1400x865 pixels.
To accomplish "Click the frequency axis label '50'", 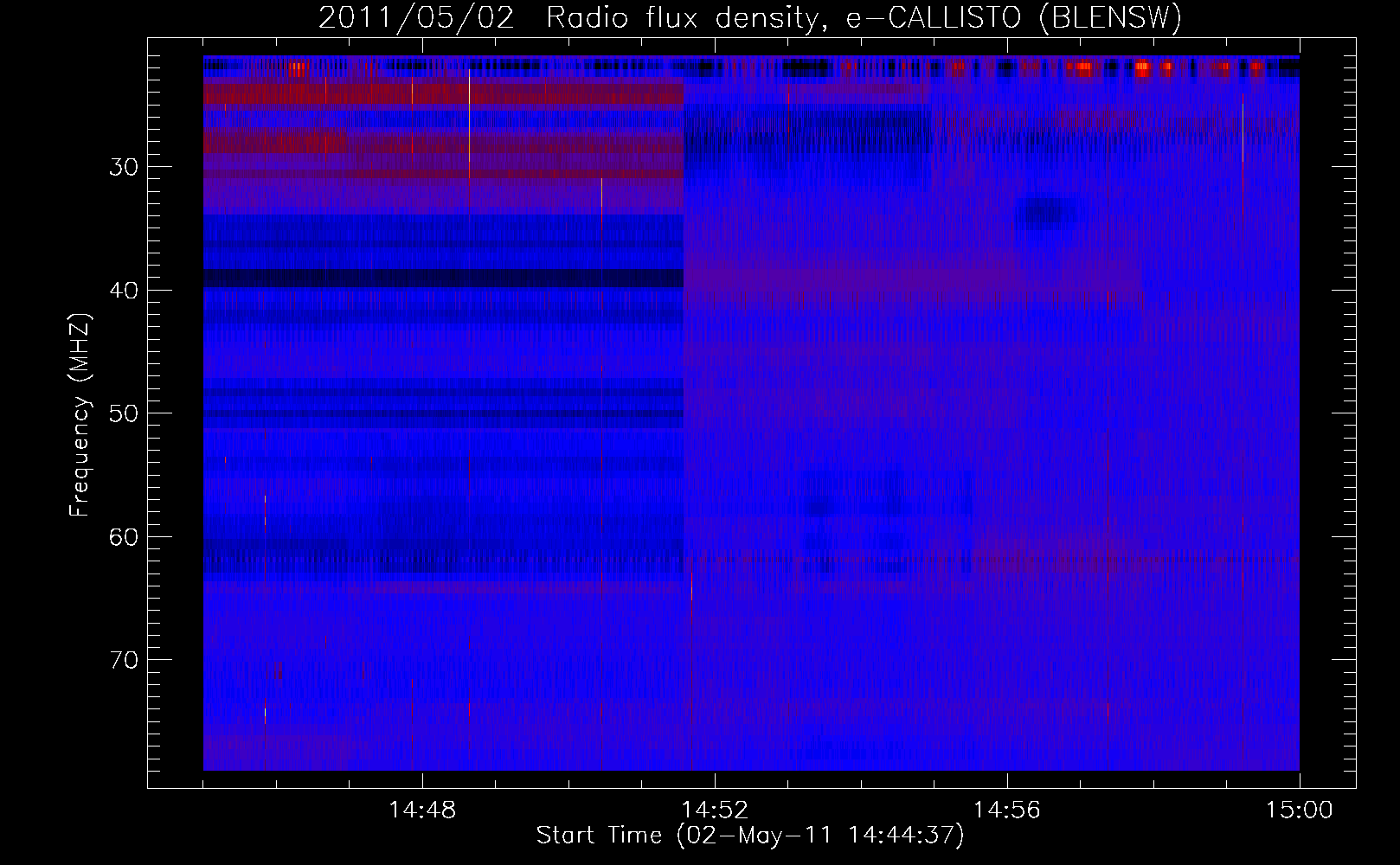I will click(124, 413).
